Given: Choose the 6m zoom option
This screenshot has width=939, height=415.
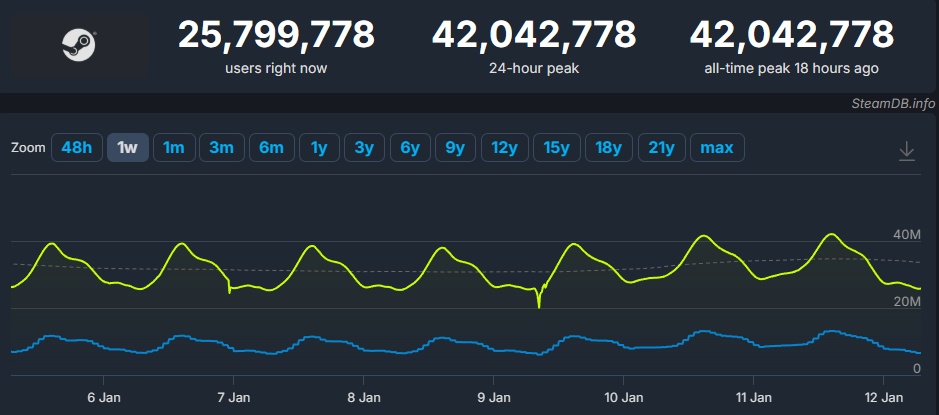Looking at the screenshot, I should 271,148.
